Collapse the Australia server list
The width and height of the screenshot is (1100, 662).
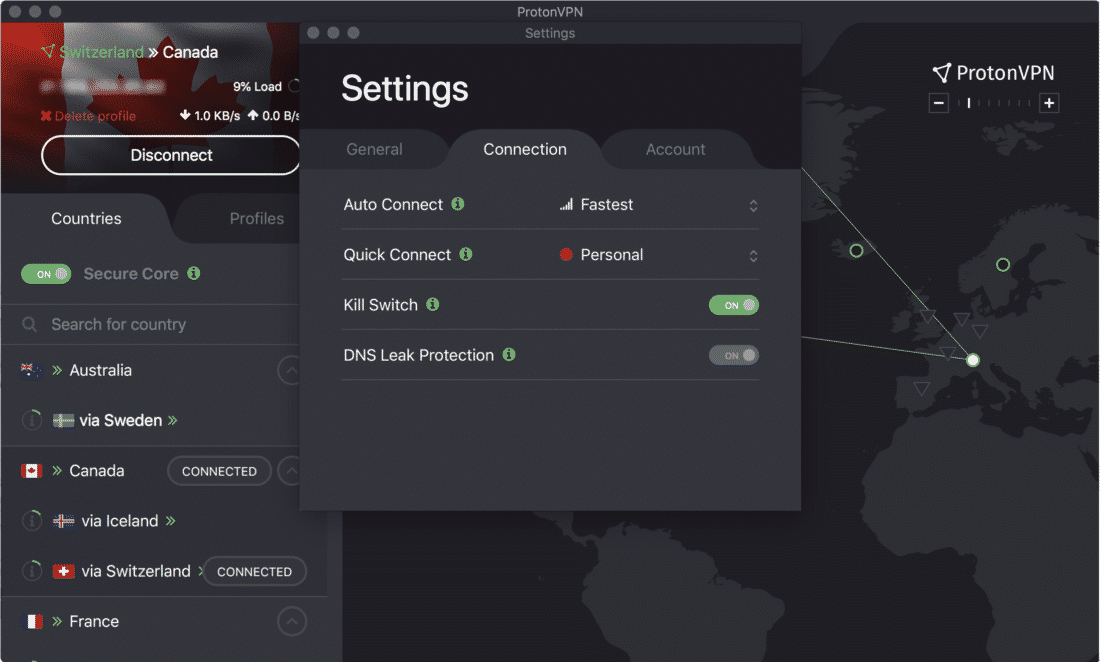pyautogui.click(x=290, y=370)
